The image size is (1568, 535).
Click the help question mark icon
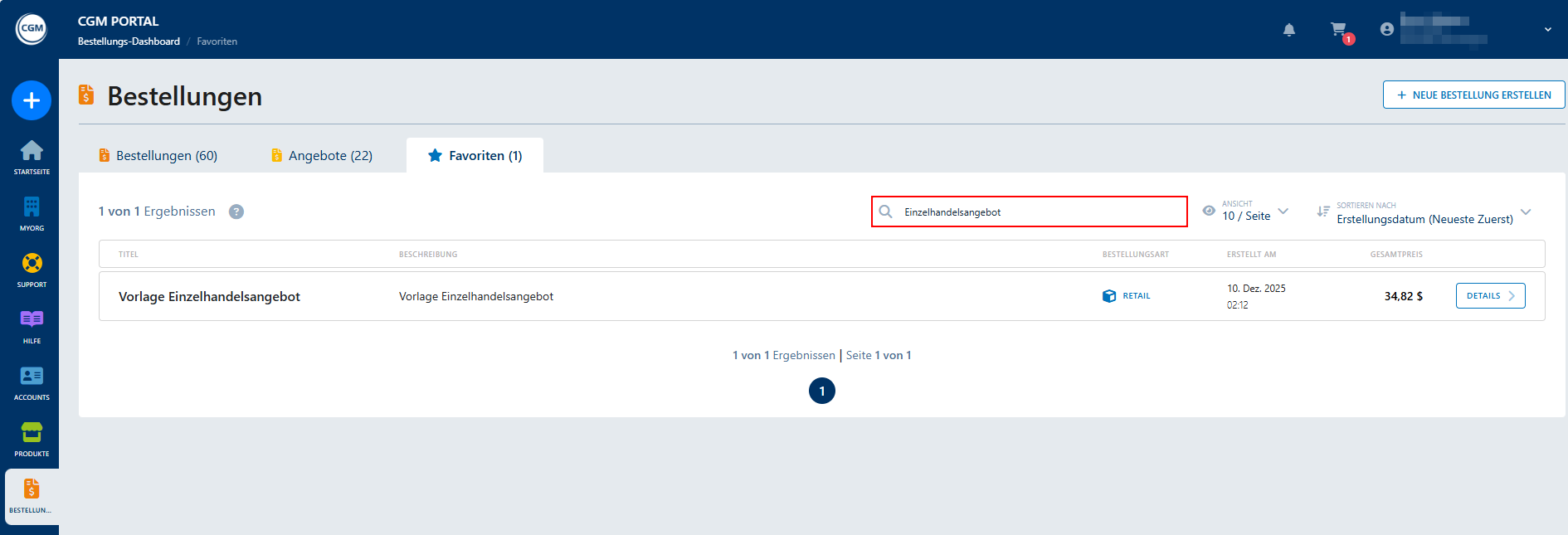[236, 212]
